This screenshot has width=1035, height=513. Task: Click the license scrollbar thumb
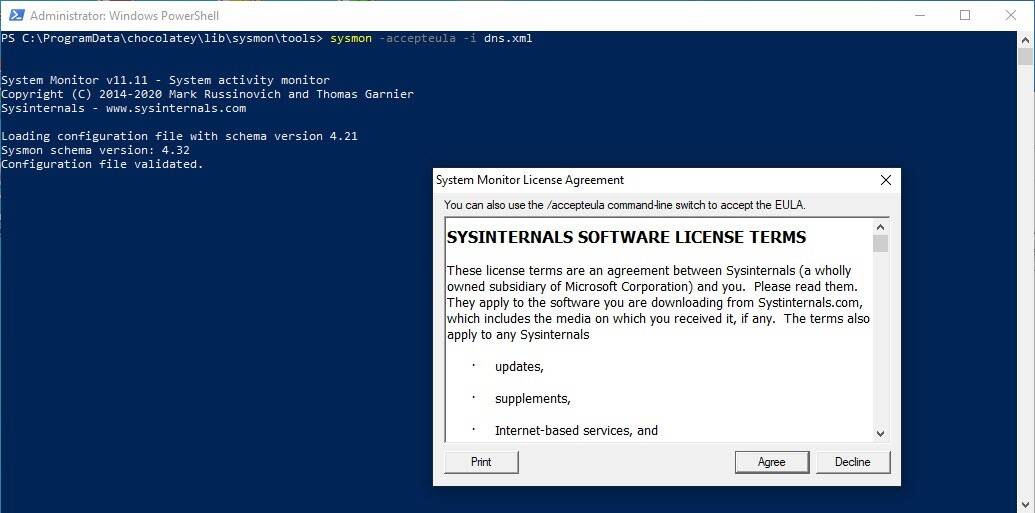880,243
